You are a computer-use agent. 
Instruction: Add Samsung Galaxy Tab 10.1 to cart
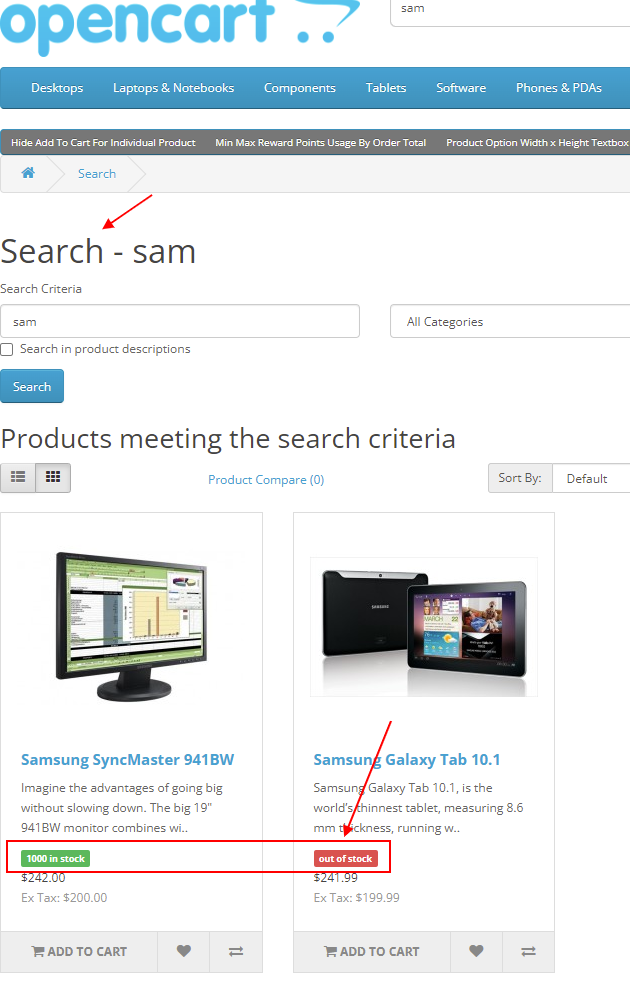[372, 951]
